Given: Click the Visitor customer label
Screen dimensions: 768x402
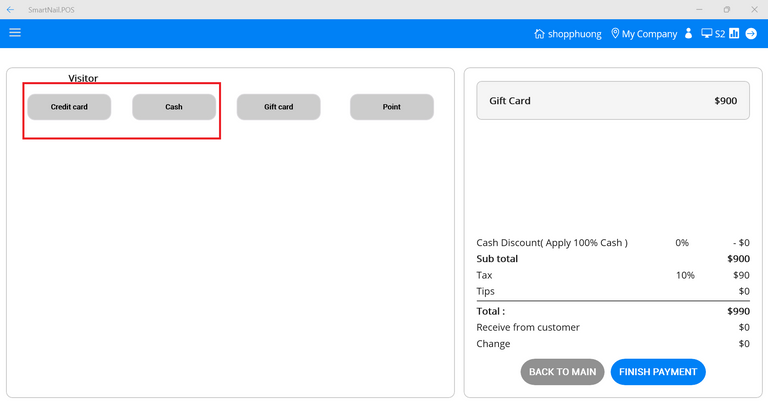Looking at the screenshot, I should click(83, 78).
